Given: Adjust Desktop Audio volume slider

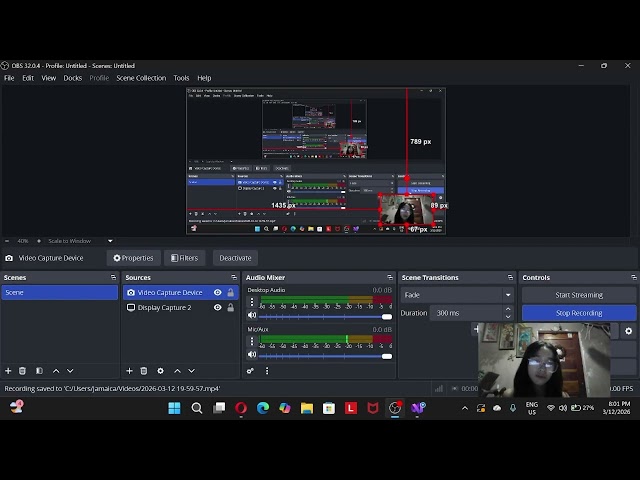Looking at the screenshot, I should click(x=325, y=317).
